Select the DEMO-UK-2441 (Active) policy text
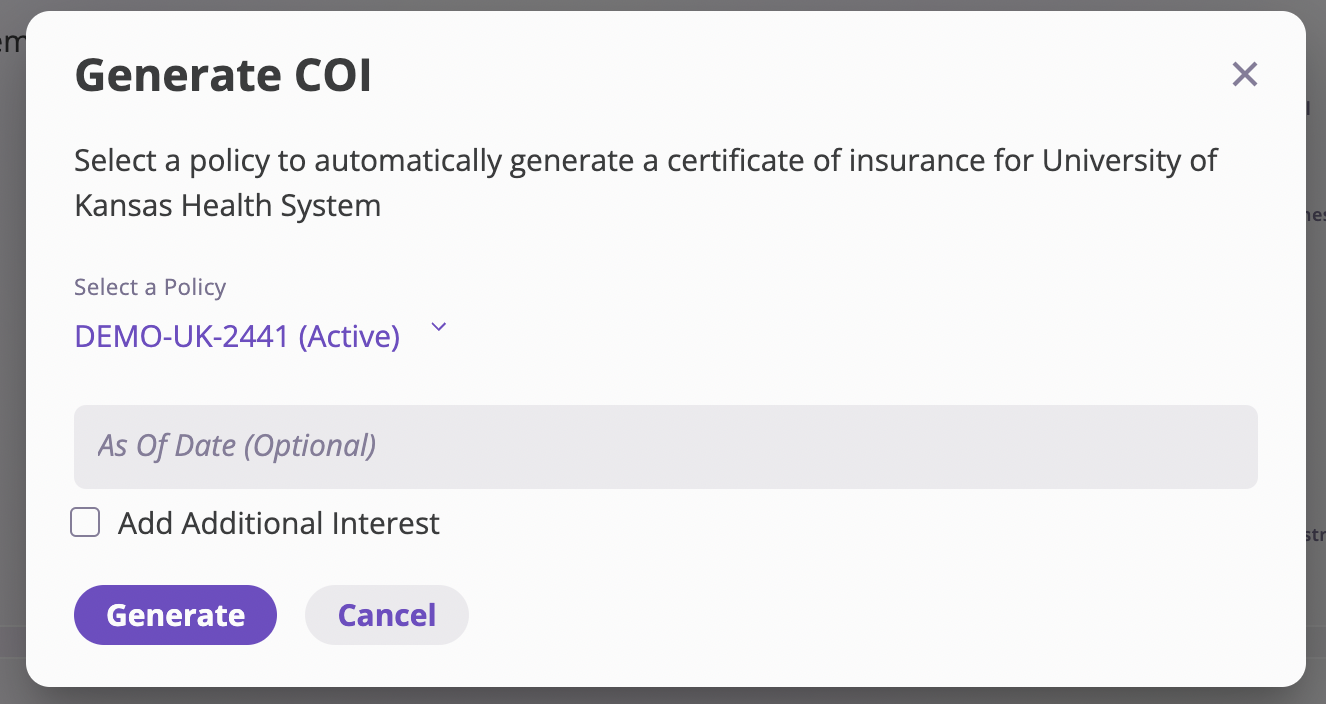Image resolution: width=1326 pixels, height=704 pixels. pos(237,337)
